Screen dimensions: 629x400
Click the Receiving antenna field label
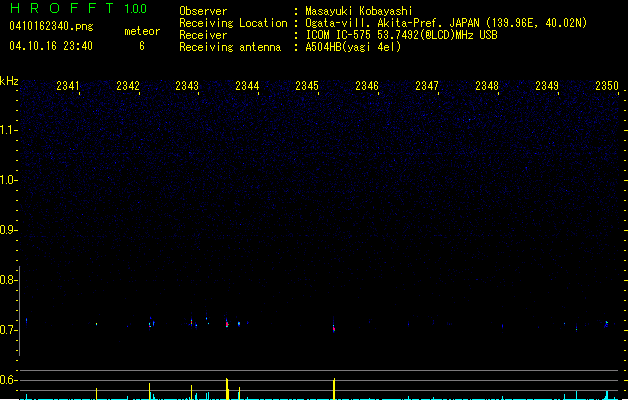(x=230, y=47)
